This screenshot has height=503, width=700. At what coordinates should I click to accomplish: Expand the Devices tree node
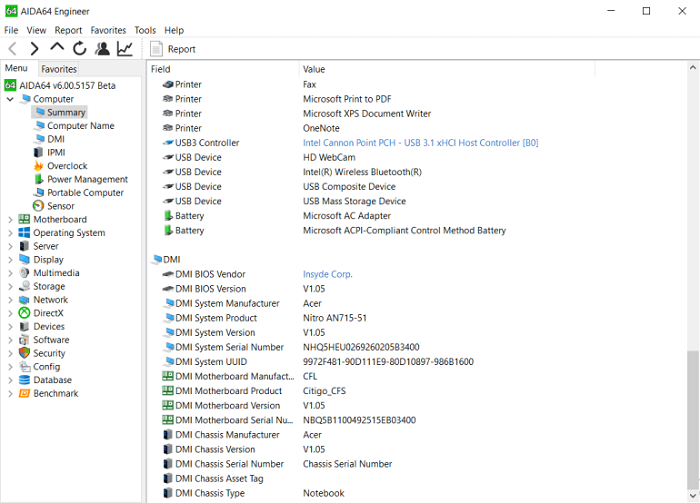tap(10, 327)
